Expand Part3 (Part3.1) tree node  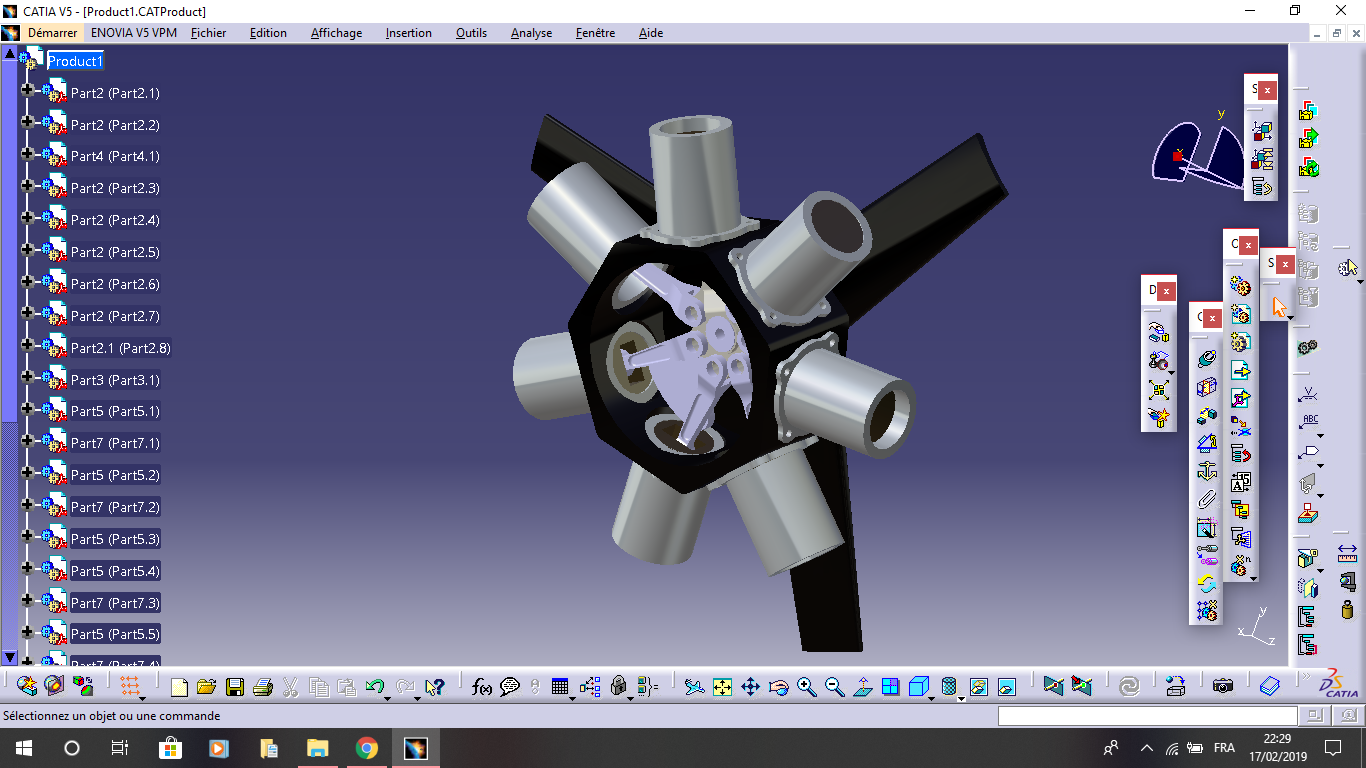pos(27,379)
